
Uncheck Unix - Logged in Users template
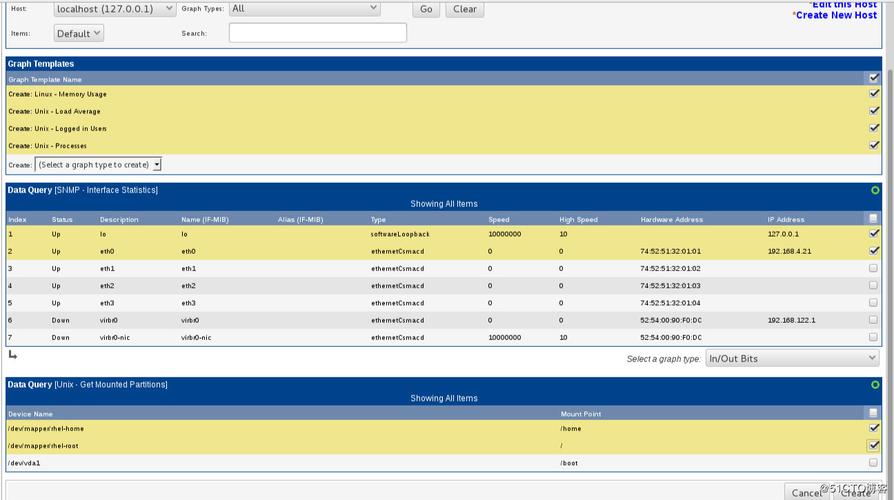coord(873,128)
